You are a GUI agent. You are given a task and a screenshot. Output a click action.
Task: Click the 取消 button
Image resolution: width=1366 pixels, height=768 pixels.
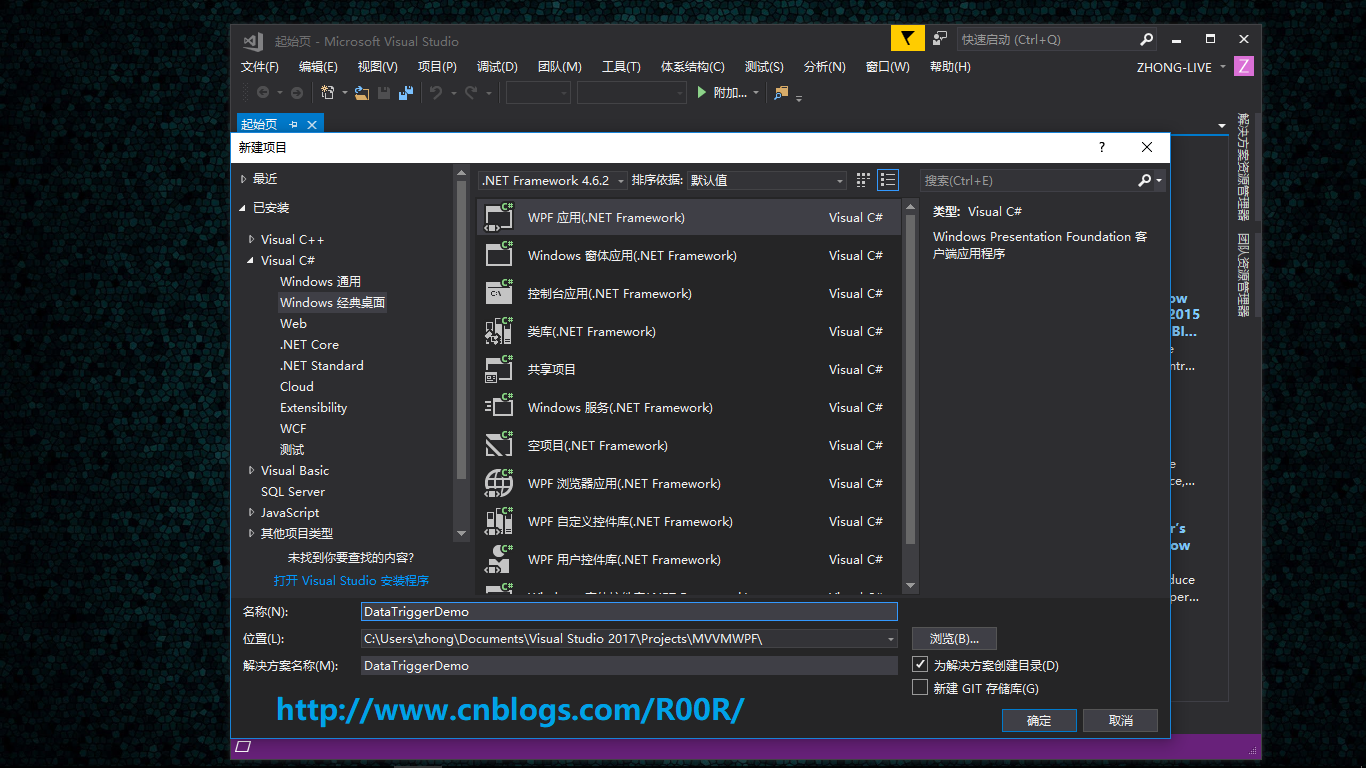[1121, 720]
